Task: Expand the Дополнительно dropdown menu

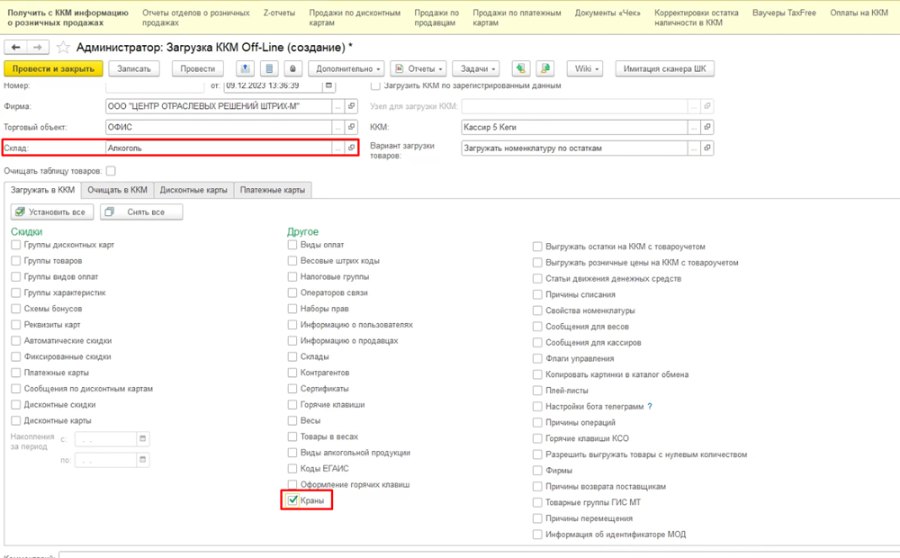Action: (x=348, y=68)
